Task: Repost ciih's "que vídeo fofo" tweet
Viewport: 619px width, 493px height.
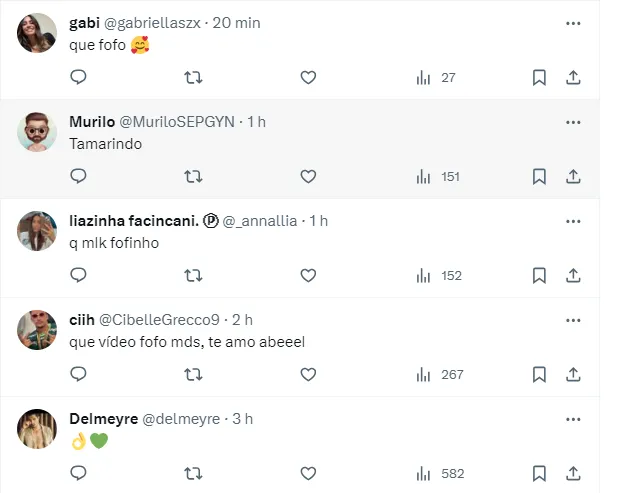Action: click(x=193, y=374)
